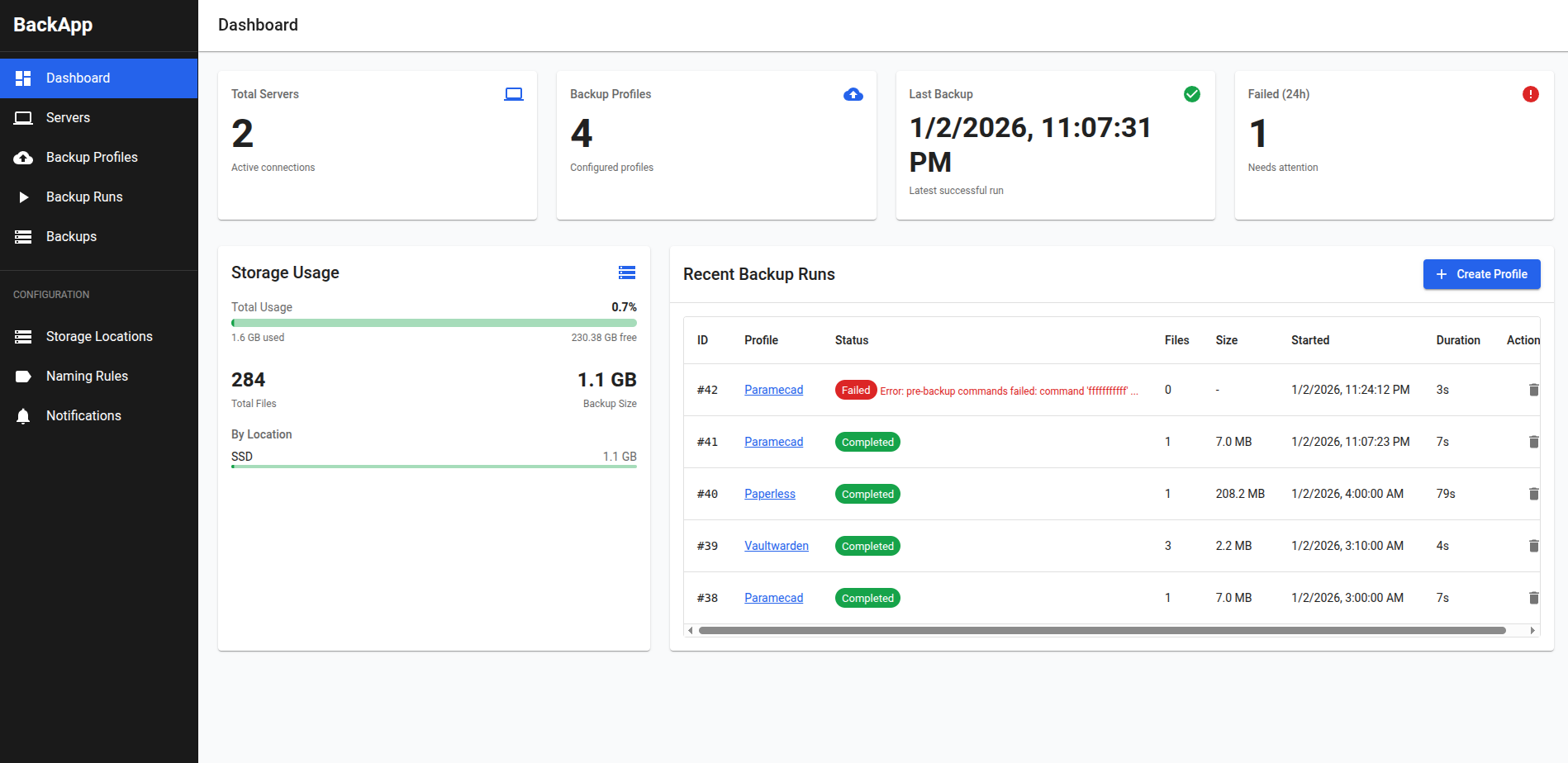Click the Naming Rules label icon
This screenshot has width=1568, height=763.
pos(23,377)
